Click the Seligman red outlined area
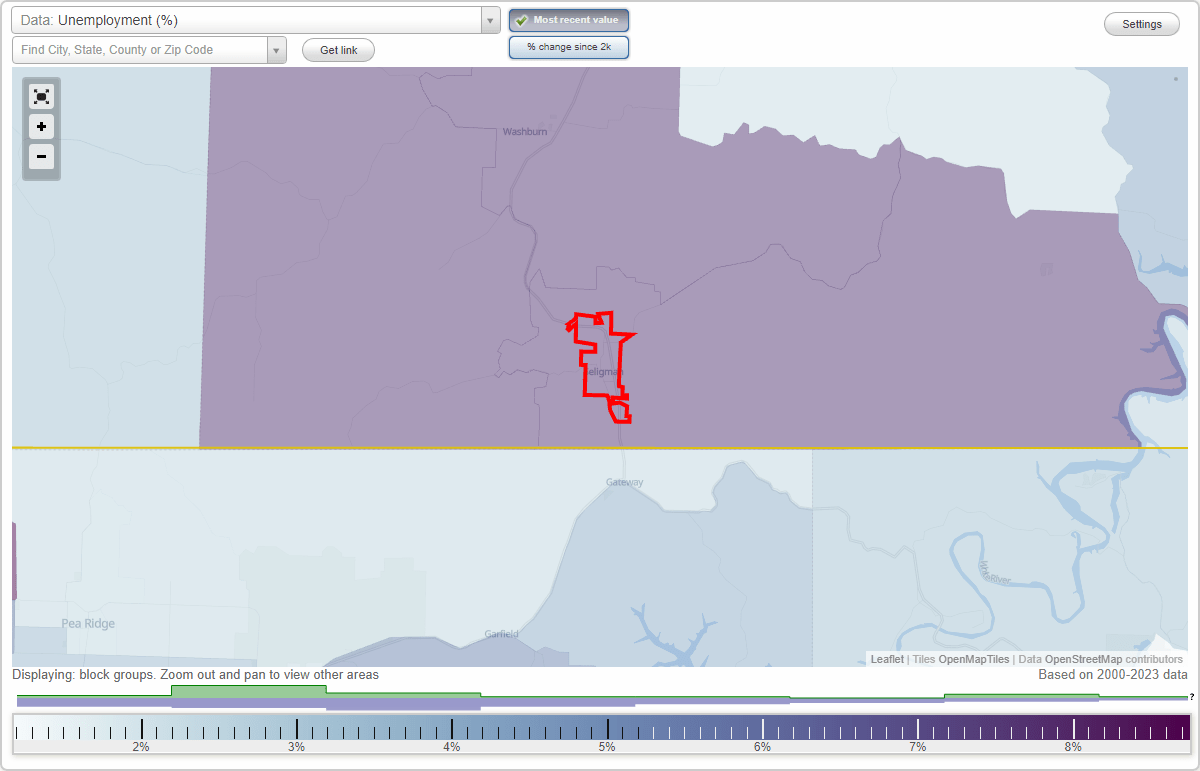Viewport: 1200px width, 771px height. click(x=603, y=366)
